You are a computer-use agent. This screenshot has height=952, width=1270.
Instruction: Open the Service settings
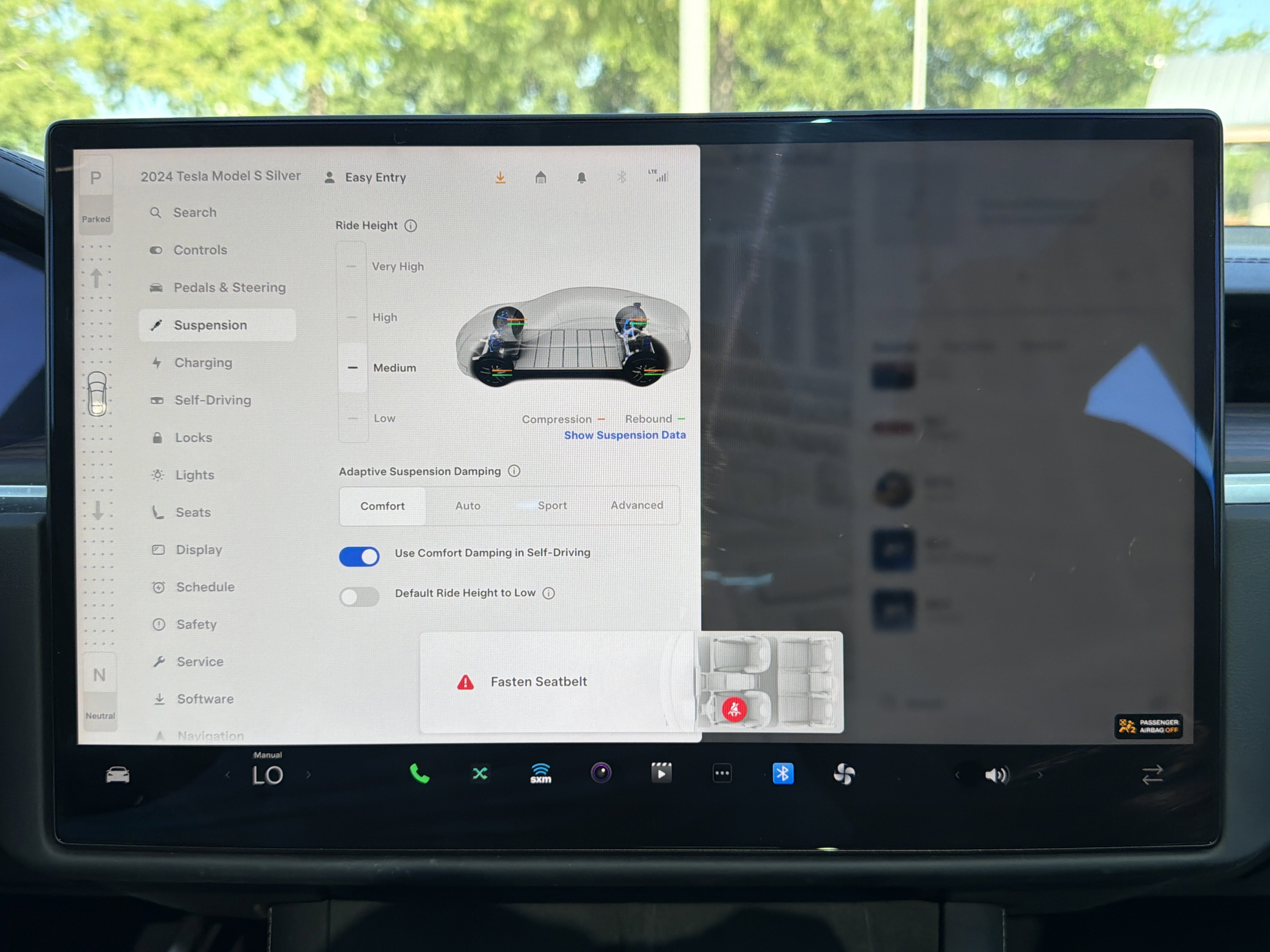(x=188, y=662)
